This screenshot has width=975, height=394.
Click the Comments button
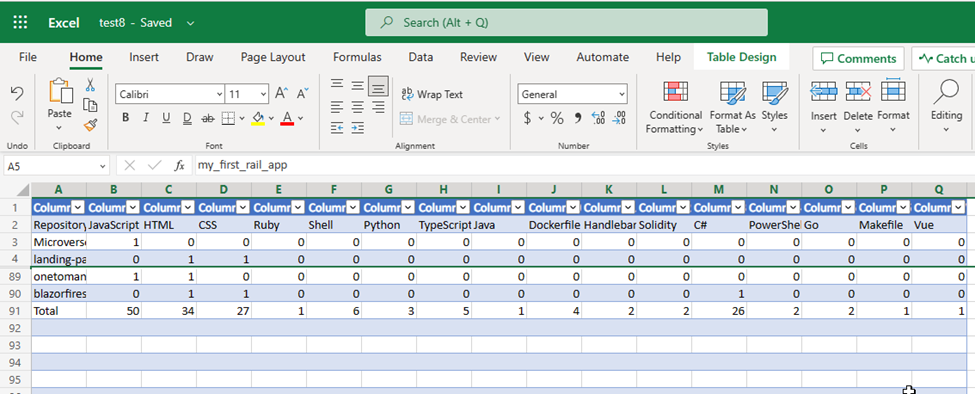click(858, 59)
